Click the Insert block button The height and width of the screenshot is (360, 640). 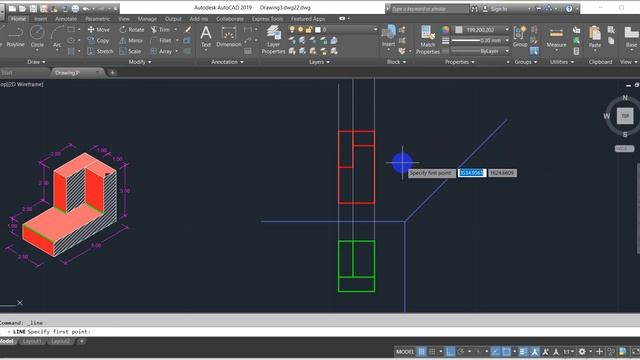tap(389, 36)
